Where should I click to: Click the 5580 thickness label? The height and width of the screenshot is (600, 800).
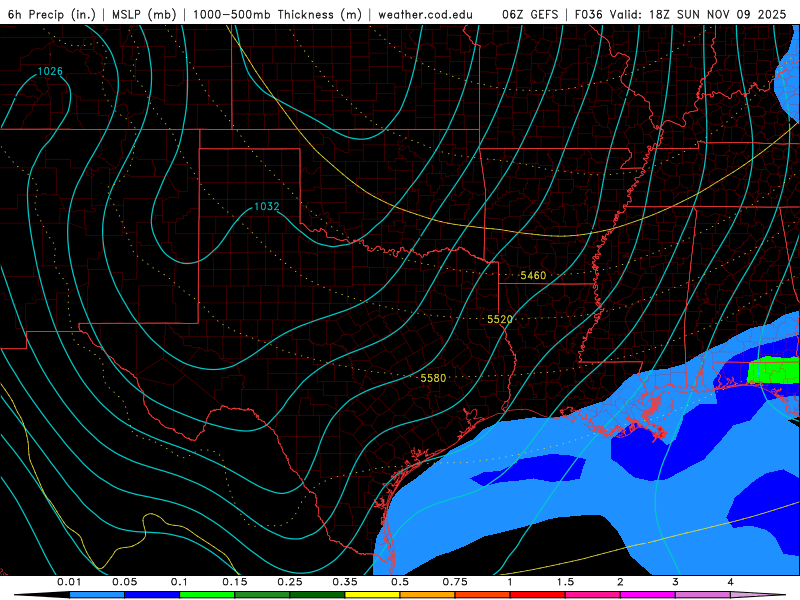coord(433,378)
